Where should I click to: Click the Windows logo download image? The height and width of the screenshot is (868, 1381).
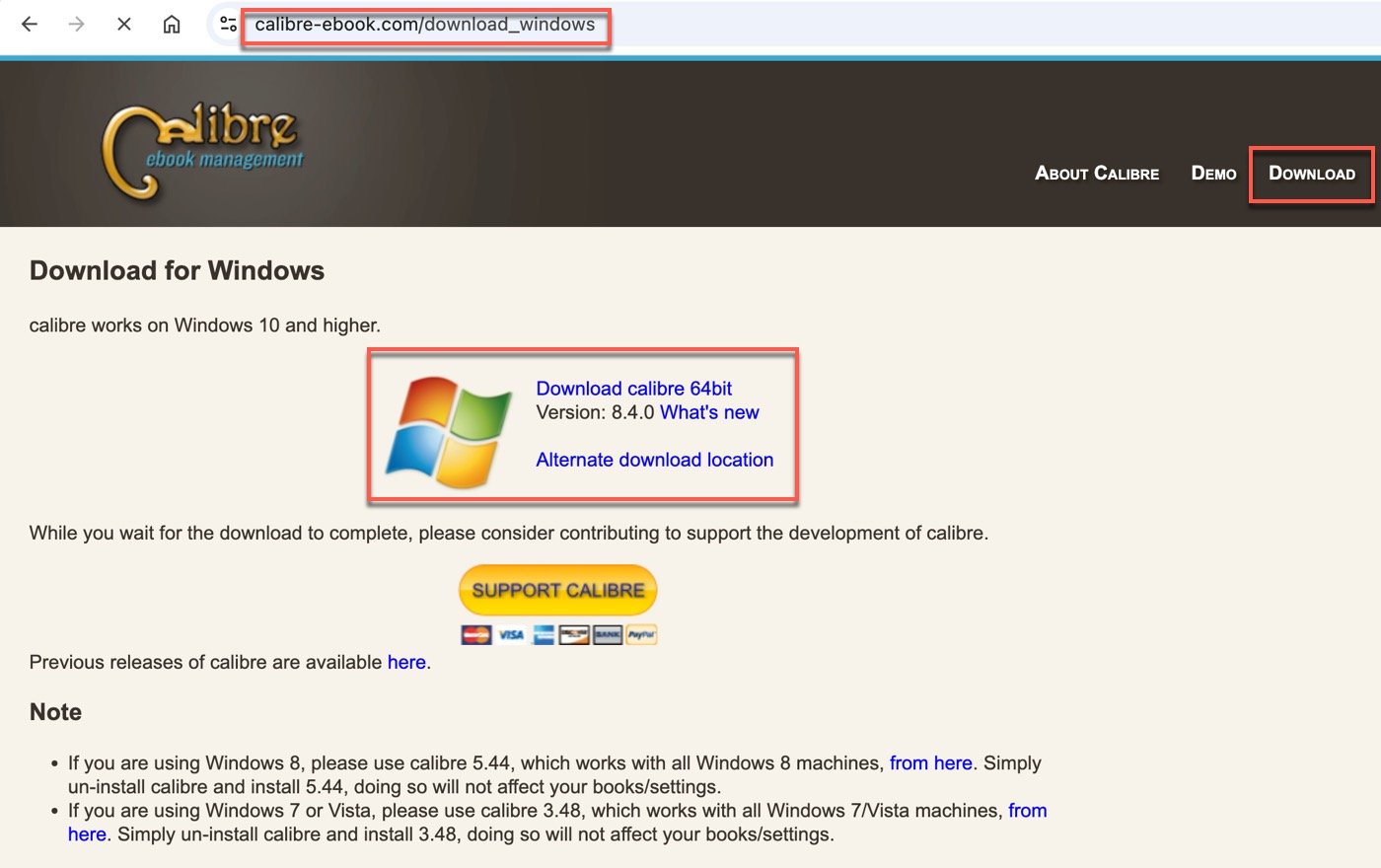tap(450, 431)
